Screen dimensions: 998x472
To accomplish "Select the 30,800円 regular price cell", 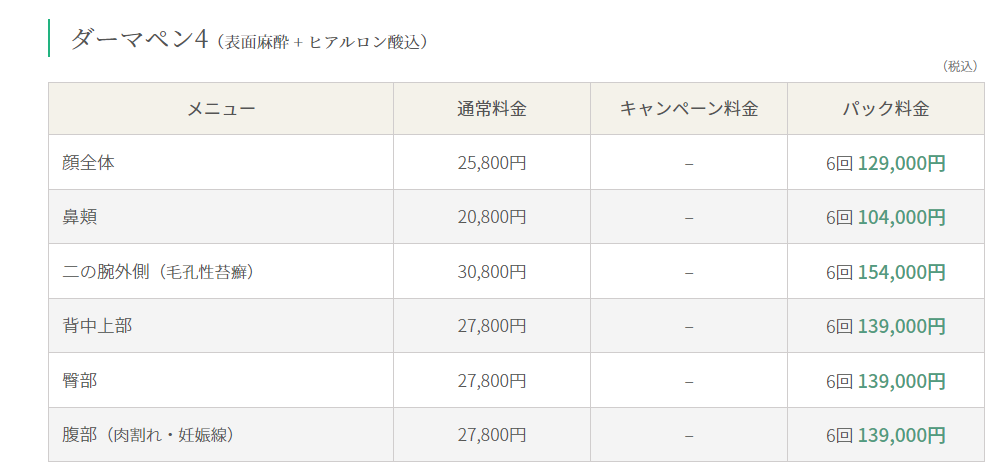I will (x=491, y=272).
